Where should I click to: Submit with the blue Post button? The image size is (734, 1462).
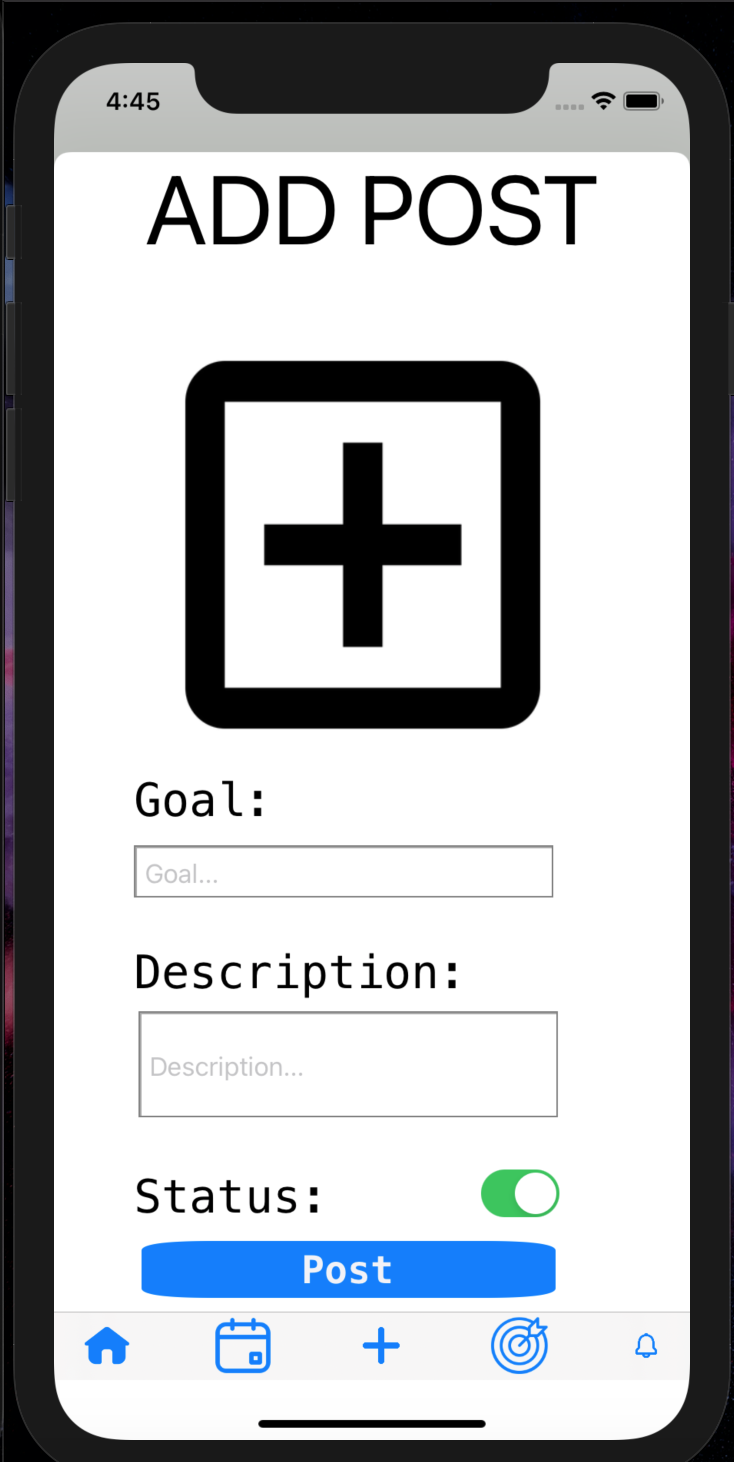coord(348,1270)
